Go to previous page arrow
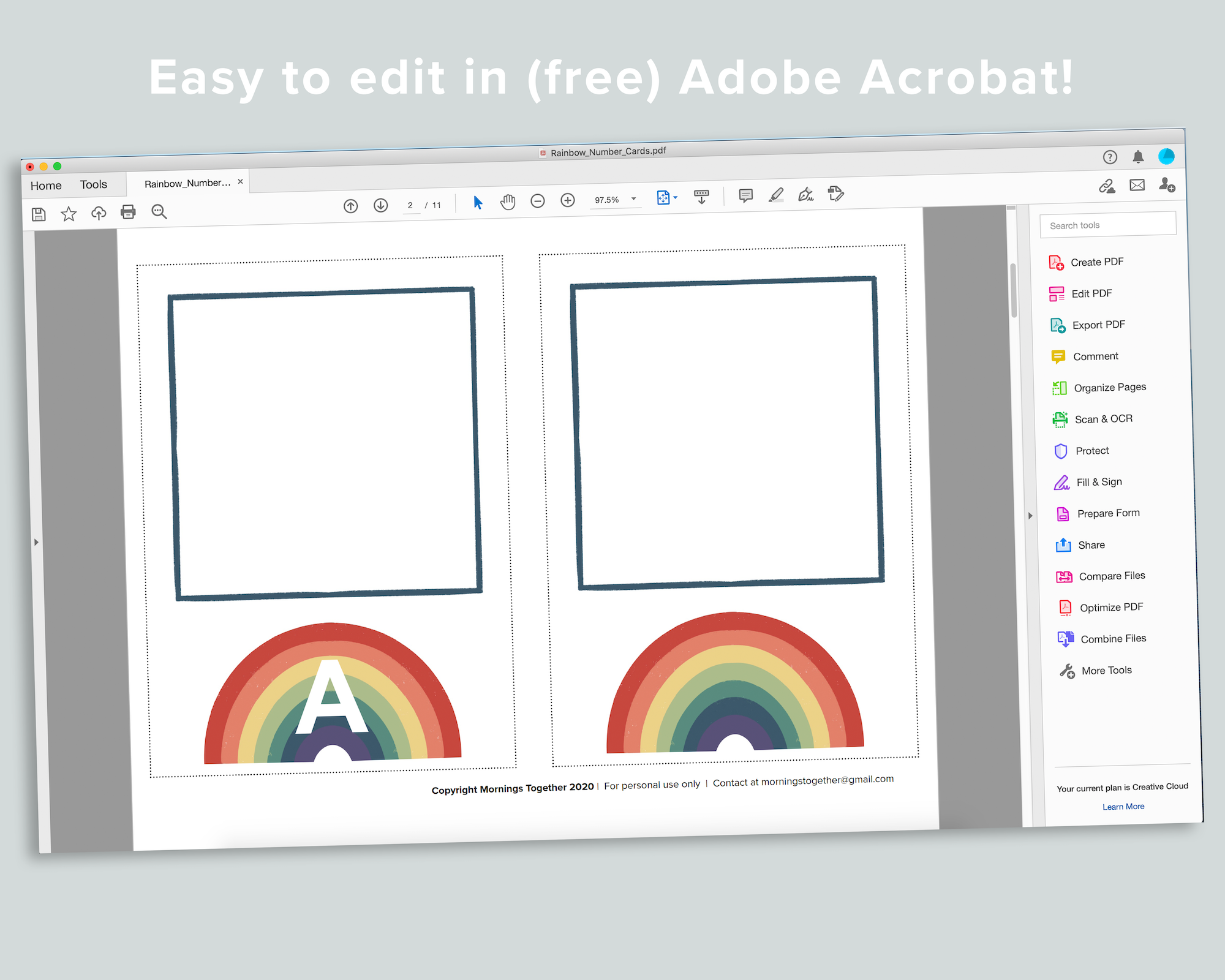 point(351,206)
